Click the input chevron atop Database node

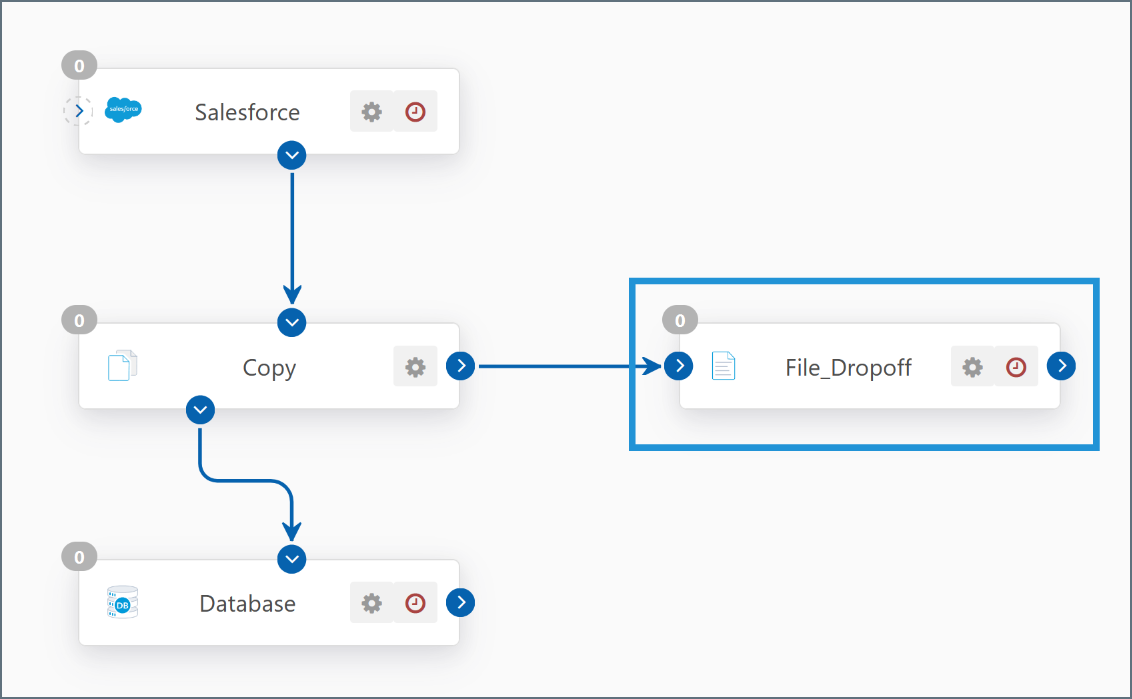click(291, 559)
